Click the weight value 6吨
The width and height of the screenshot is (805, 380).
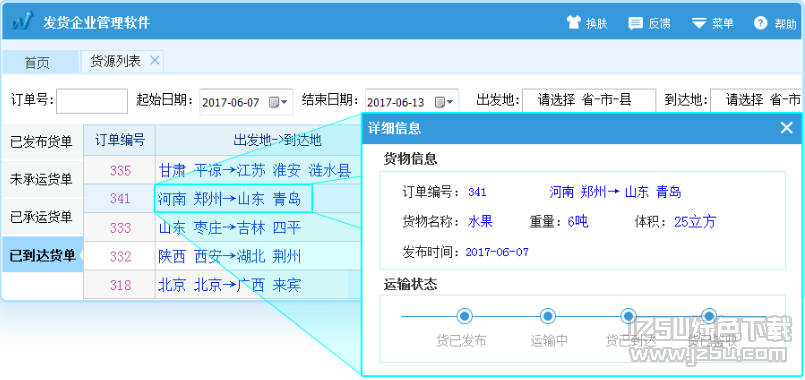tap(578, 222)
